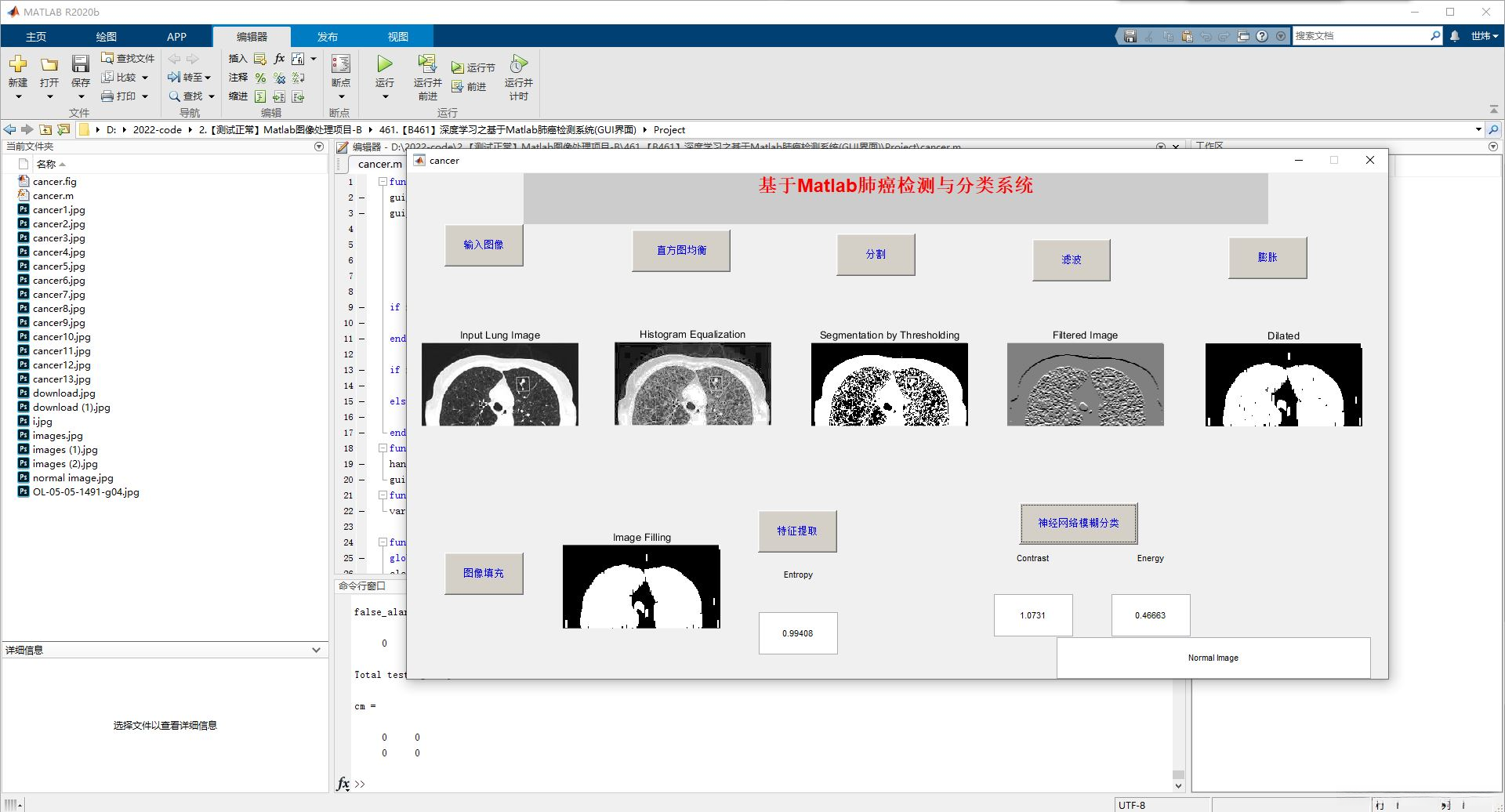Click the Find Files (查找文件) icon

point(107,58)
